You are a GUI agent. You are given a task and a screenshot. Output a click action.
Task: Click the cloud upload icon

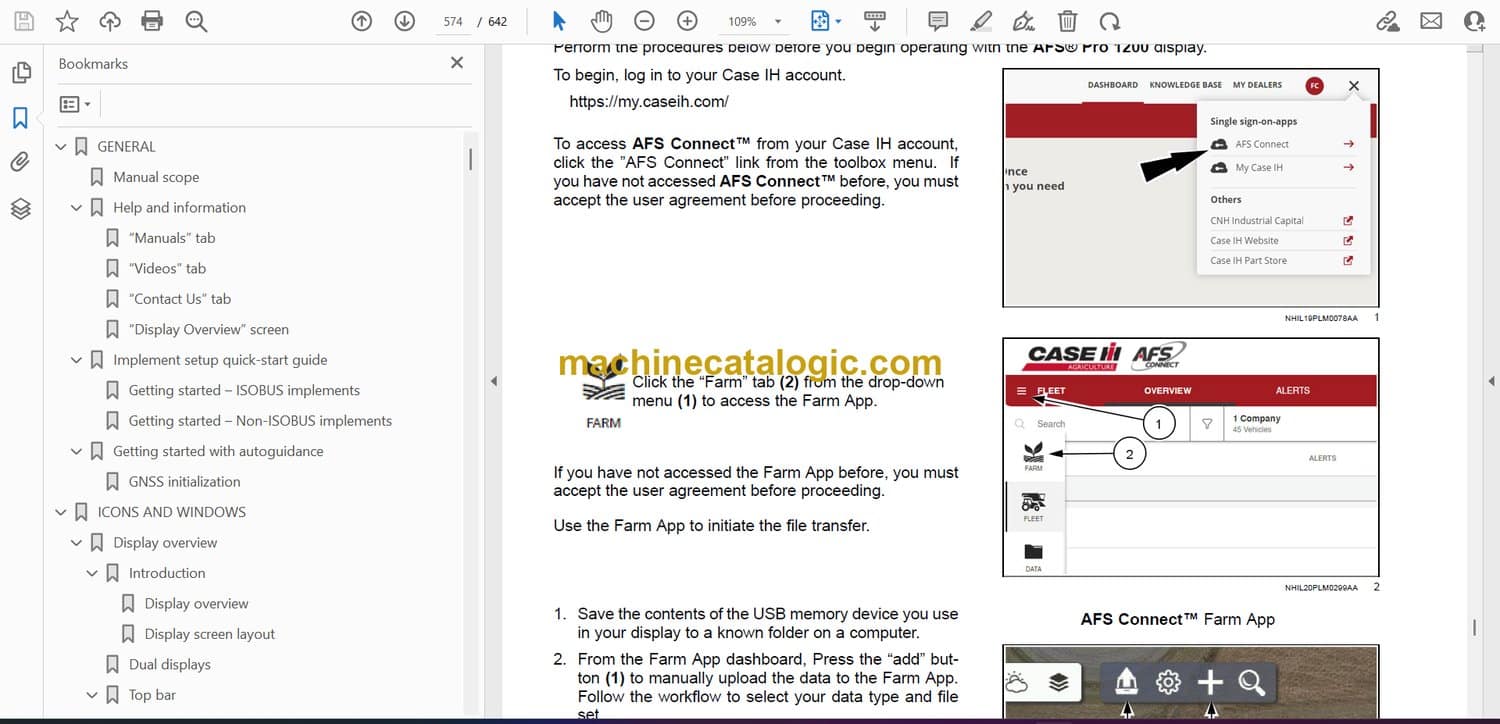110,21
